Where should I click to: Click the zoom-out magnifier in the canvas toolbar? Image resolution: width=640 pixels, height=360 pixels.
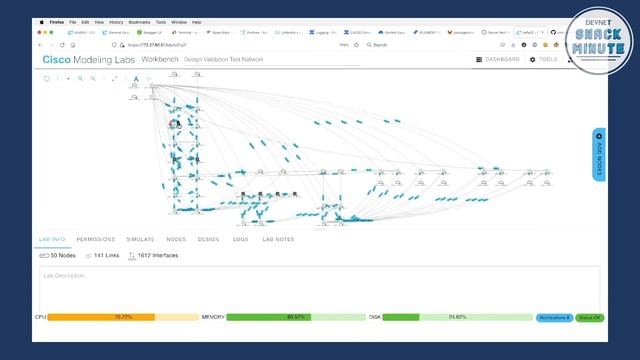(93, 78)
